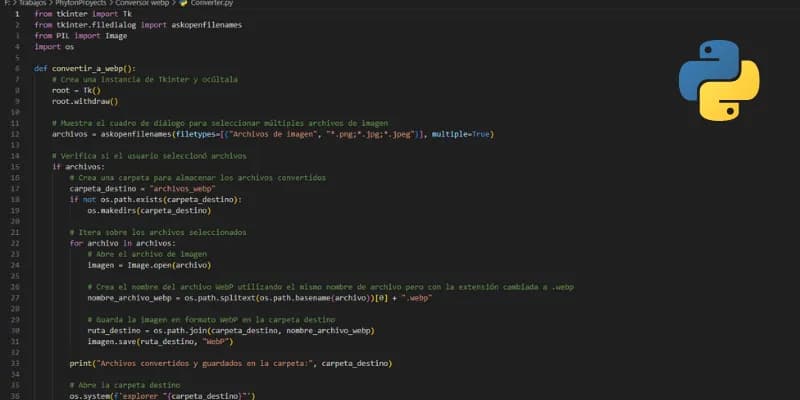The height and width of the screenshot is (400, 800).
Task: Click the comment 'Abre la carpeta destino'
Action: [x=125, y=385]
